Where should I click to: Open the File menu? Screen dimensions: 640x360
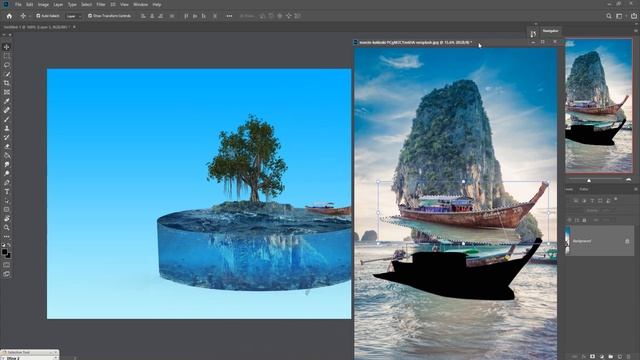(18, 4)
